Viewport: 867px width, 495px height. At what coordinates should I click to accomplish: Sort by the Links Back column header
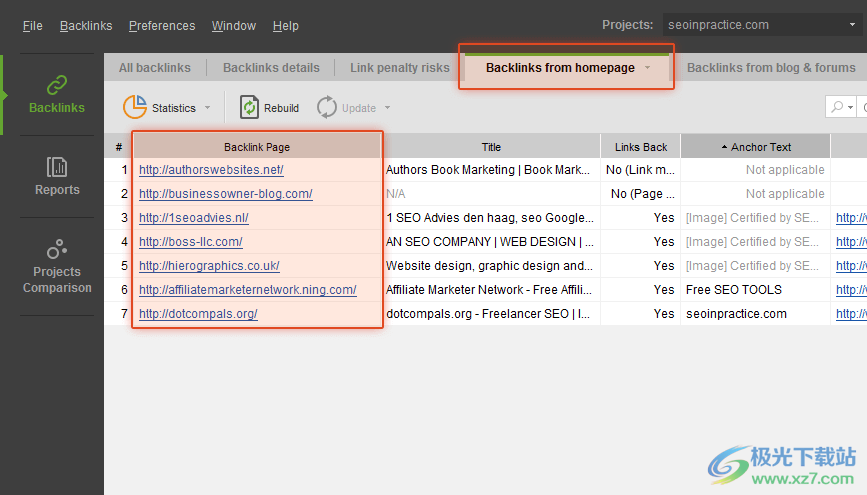click(x=641, y=147)
